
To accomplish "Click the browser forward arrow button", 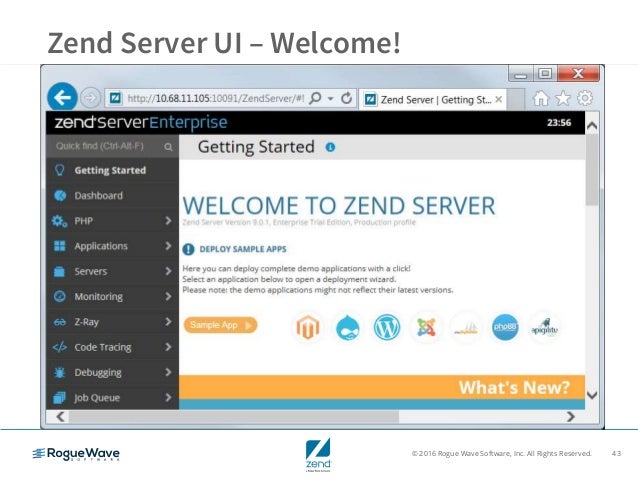I will pos(90,98).
